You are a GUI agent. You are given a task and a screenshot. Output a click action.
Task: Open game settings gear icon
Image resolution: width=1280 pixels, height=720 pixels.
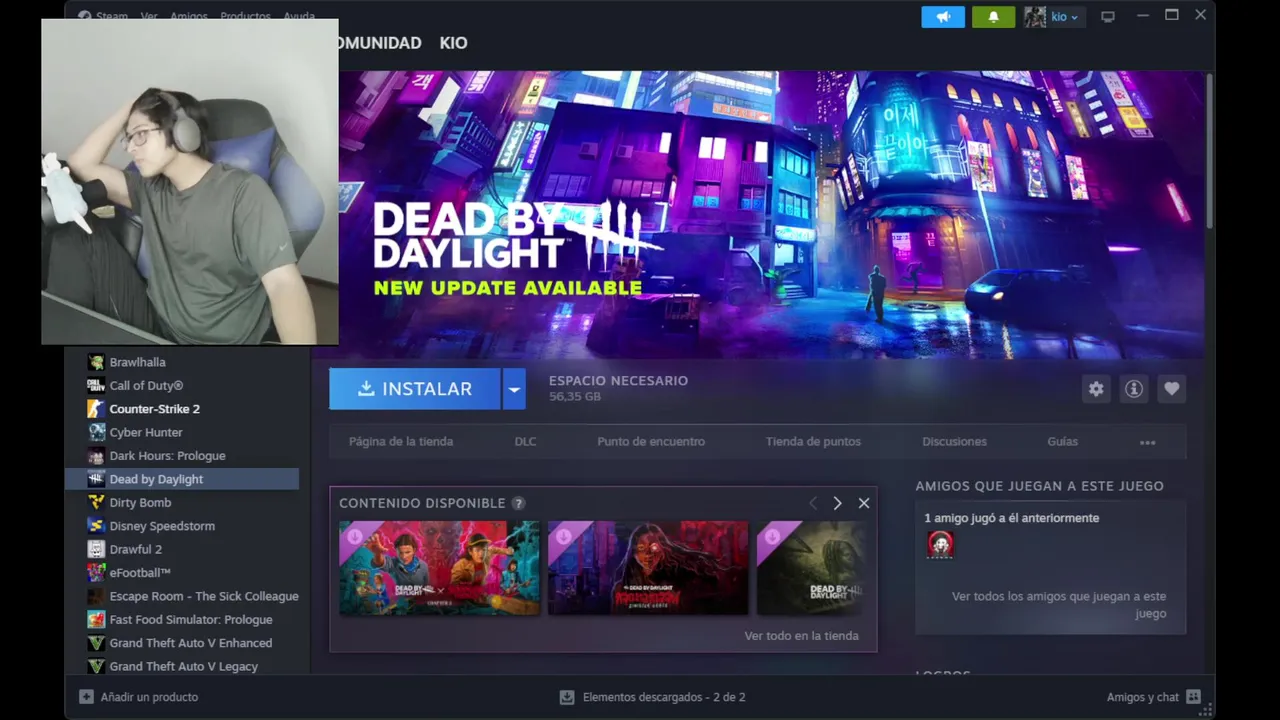[1096, 389]
